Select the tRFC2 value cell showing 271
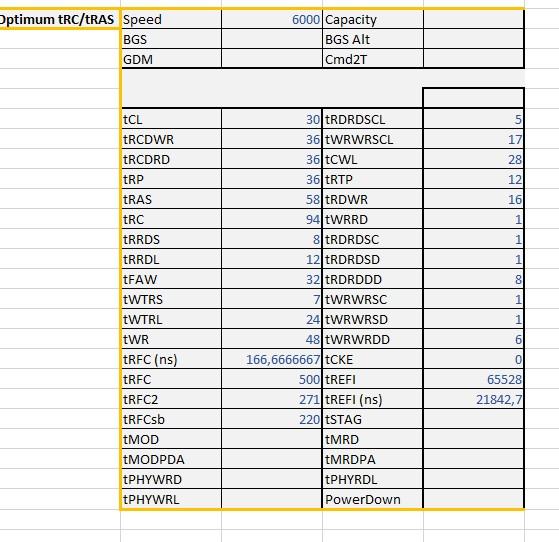 point(272,399)
